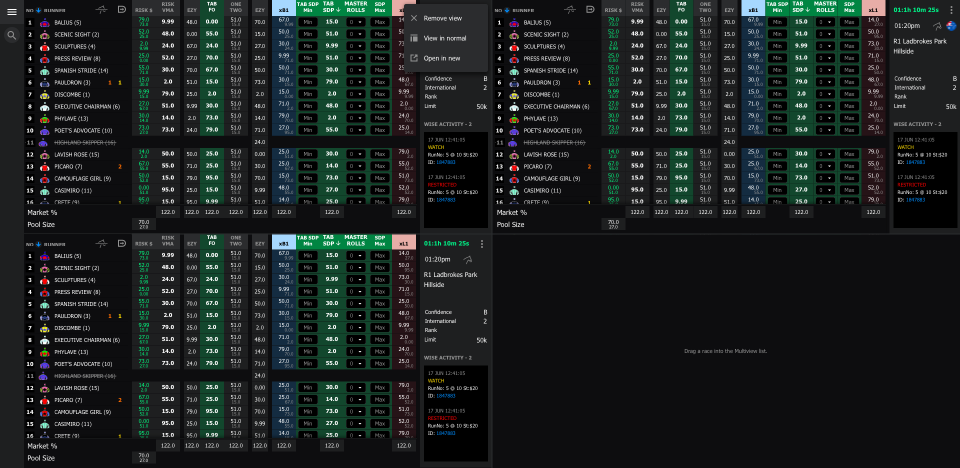Viewport: 960px width, 468px height.
Task: Choose Open in new from context menu
Action: tap(441, 58)
